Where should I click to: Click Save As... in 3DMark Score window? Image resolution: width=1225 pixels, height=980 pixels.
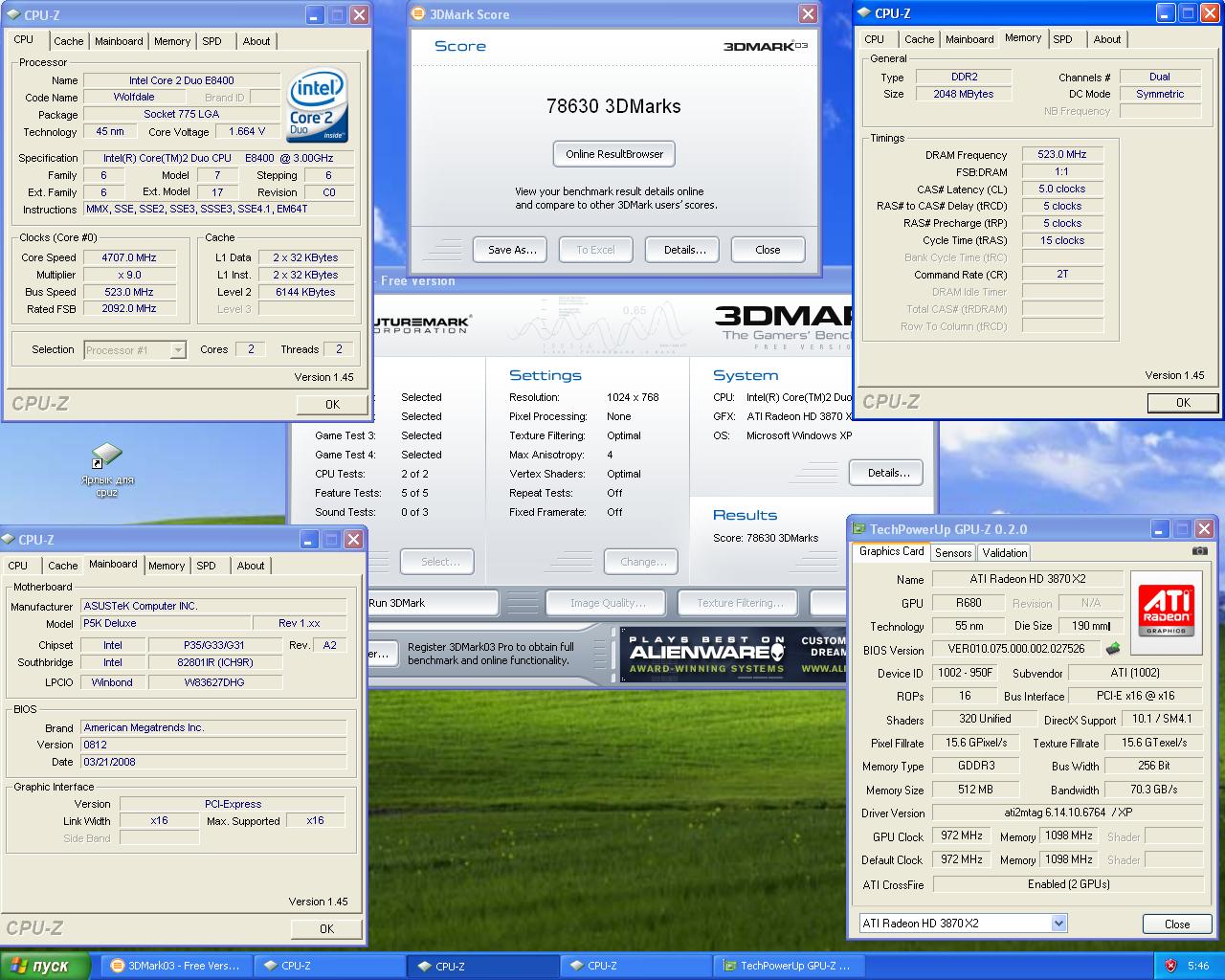point(512,250)
